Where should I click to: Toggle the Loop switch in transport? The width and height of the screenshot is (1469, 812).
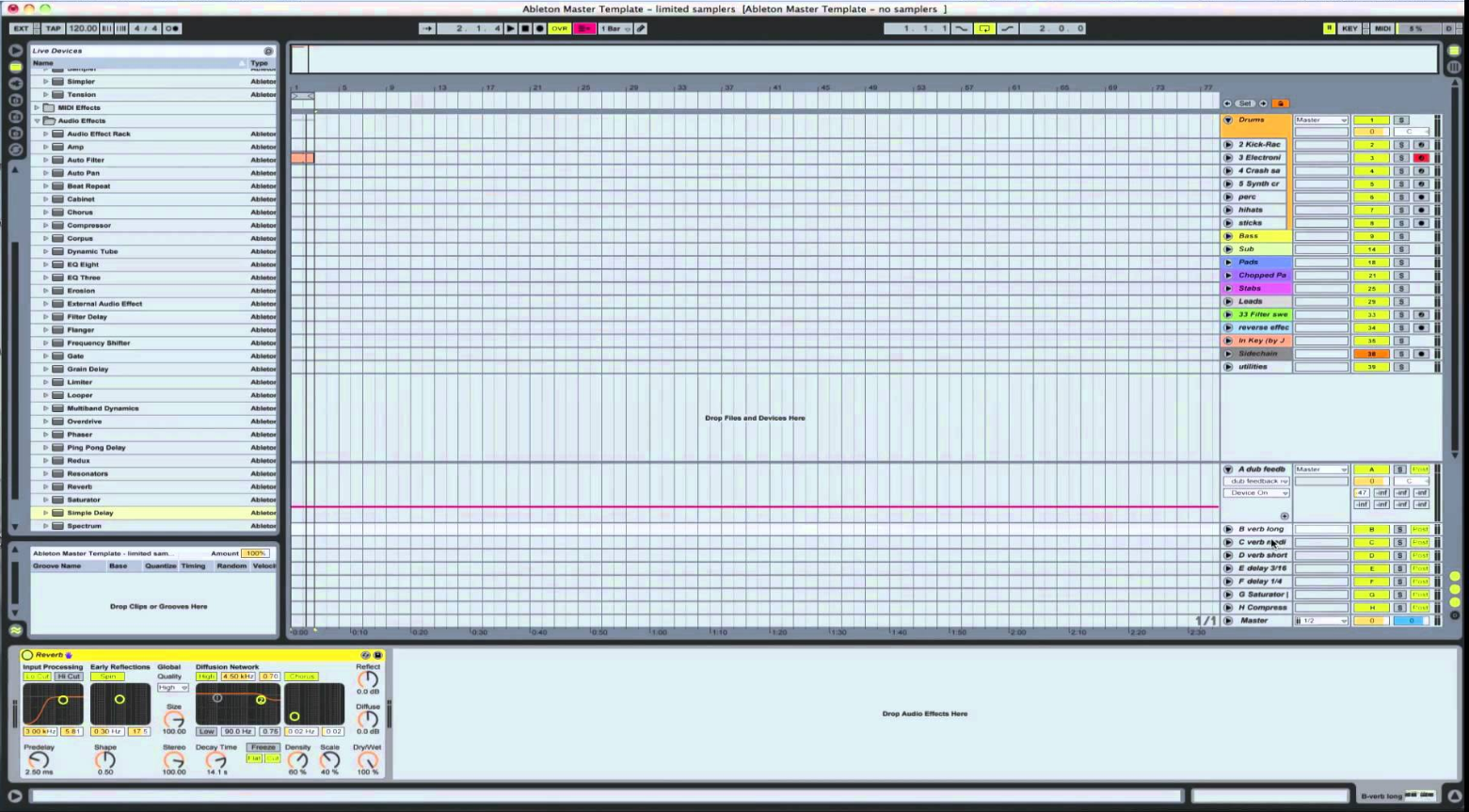(984, 28)
